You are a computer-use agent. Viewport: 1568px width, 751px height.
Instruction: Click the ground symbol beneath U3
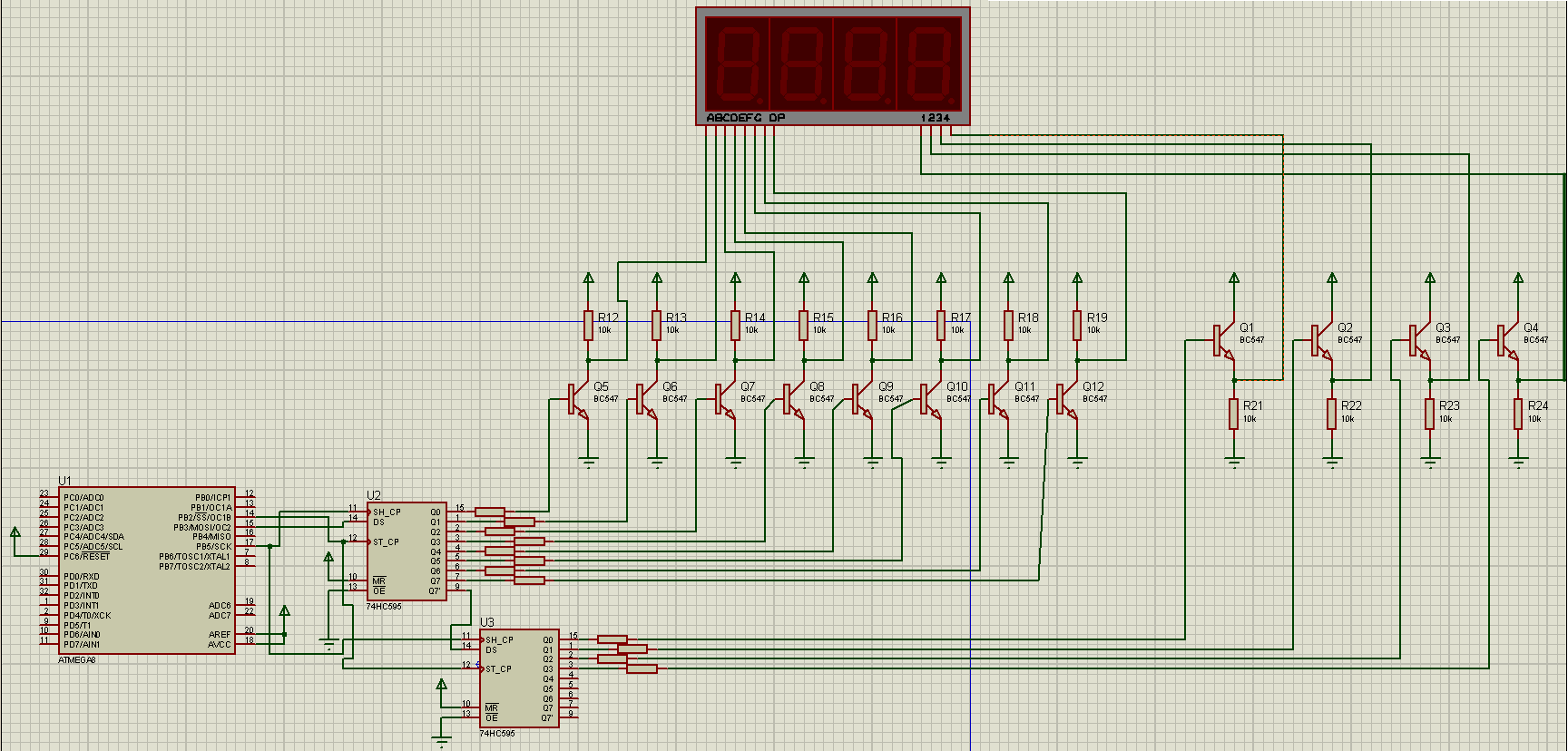click(442, 743)
